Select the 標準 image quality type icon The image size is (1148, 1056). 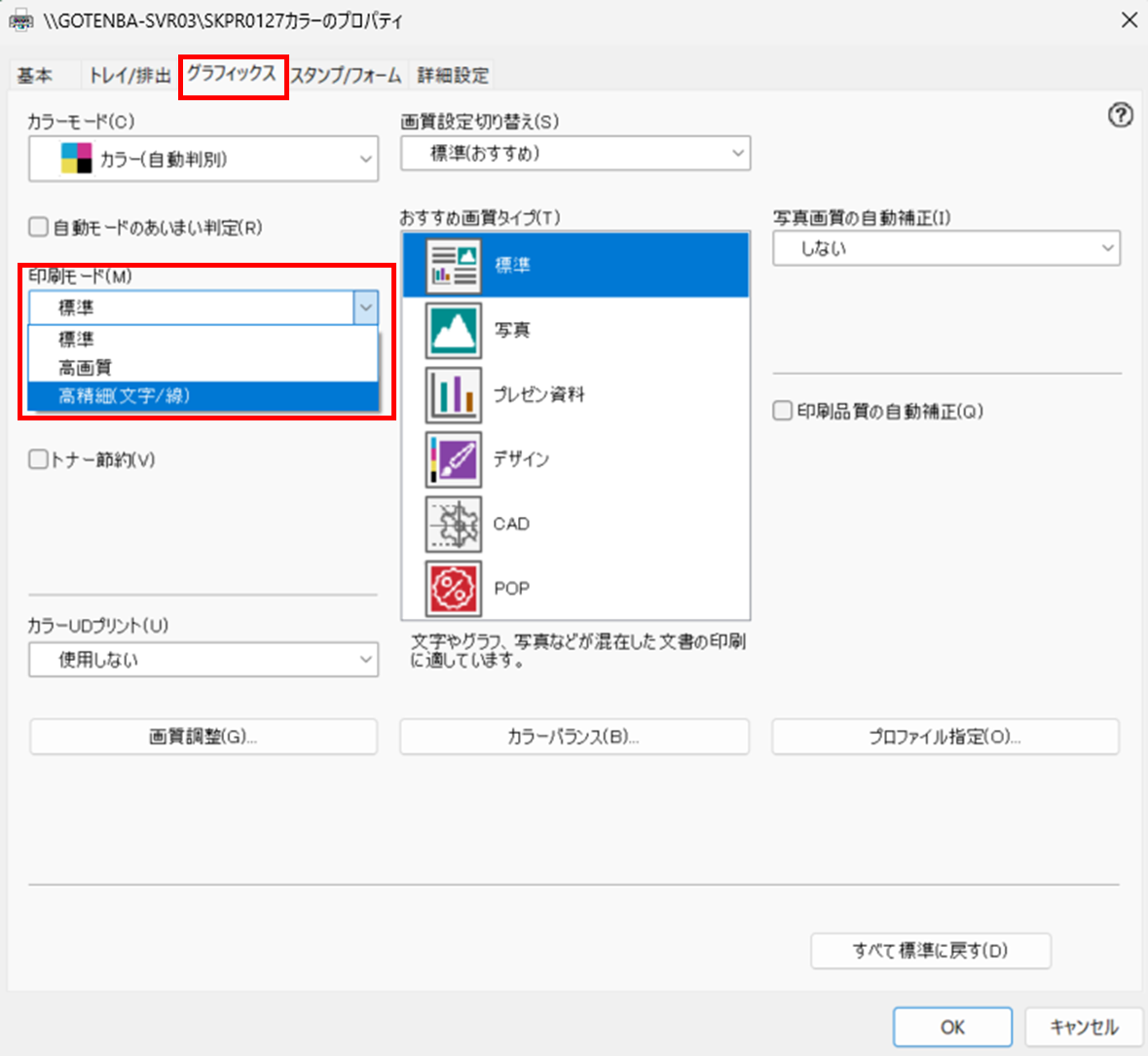point(454,266)
